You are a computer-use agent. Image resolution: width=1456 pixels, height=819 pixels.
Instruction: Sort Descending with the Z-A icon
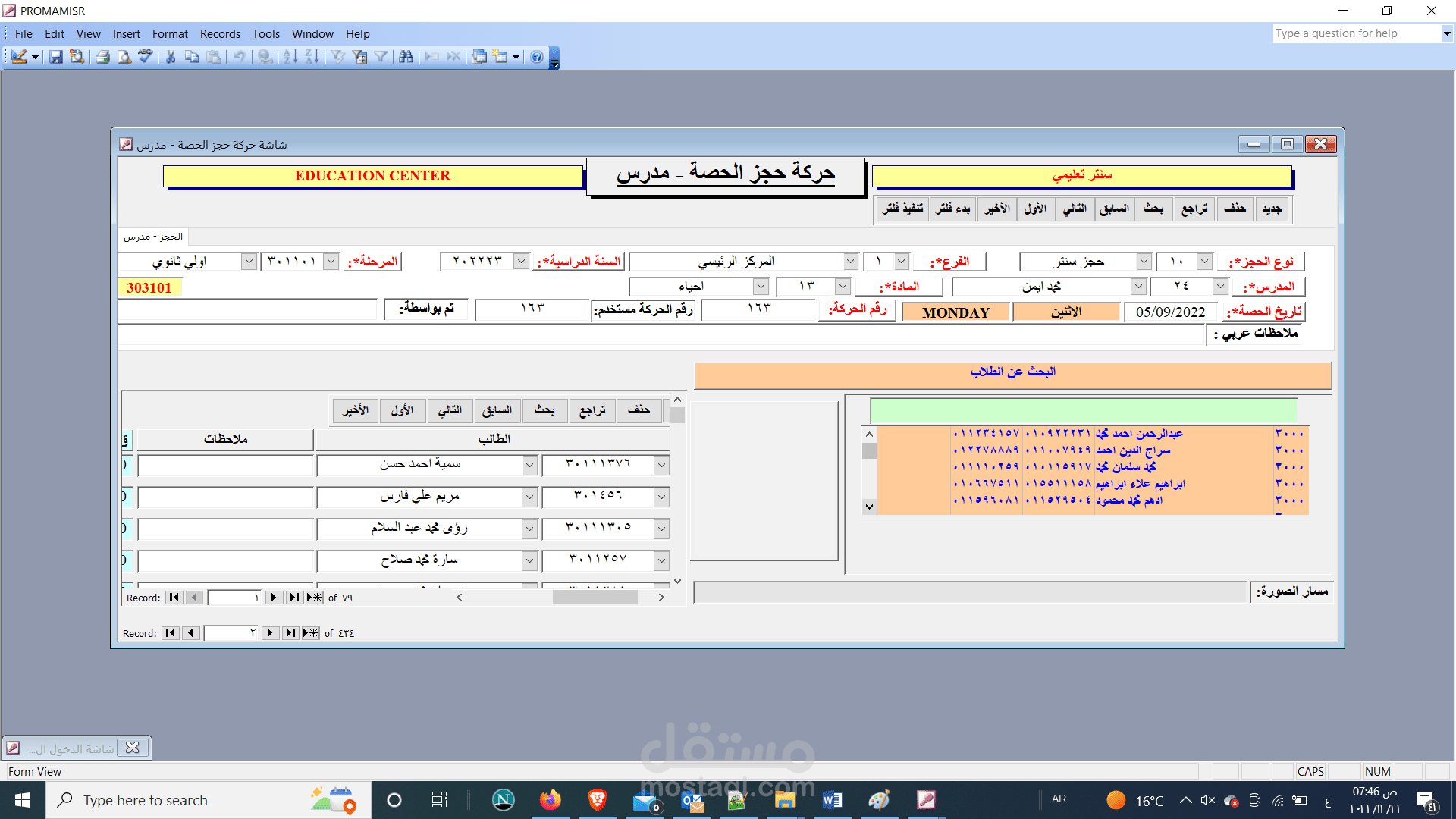tap(312, 57)
